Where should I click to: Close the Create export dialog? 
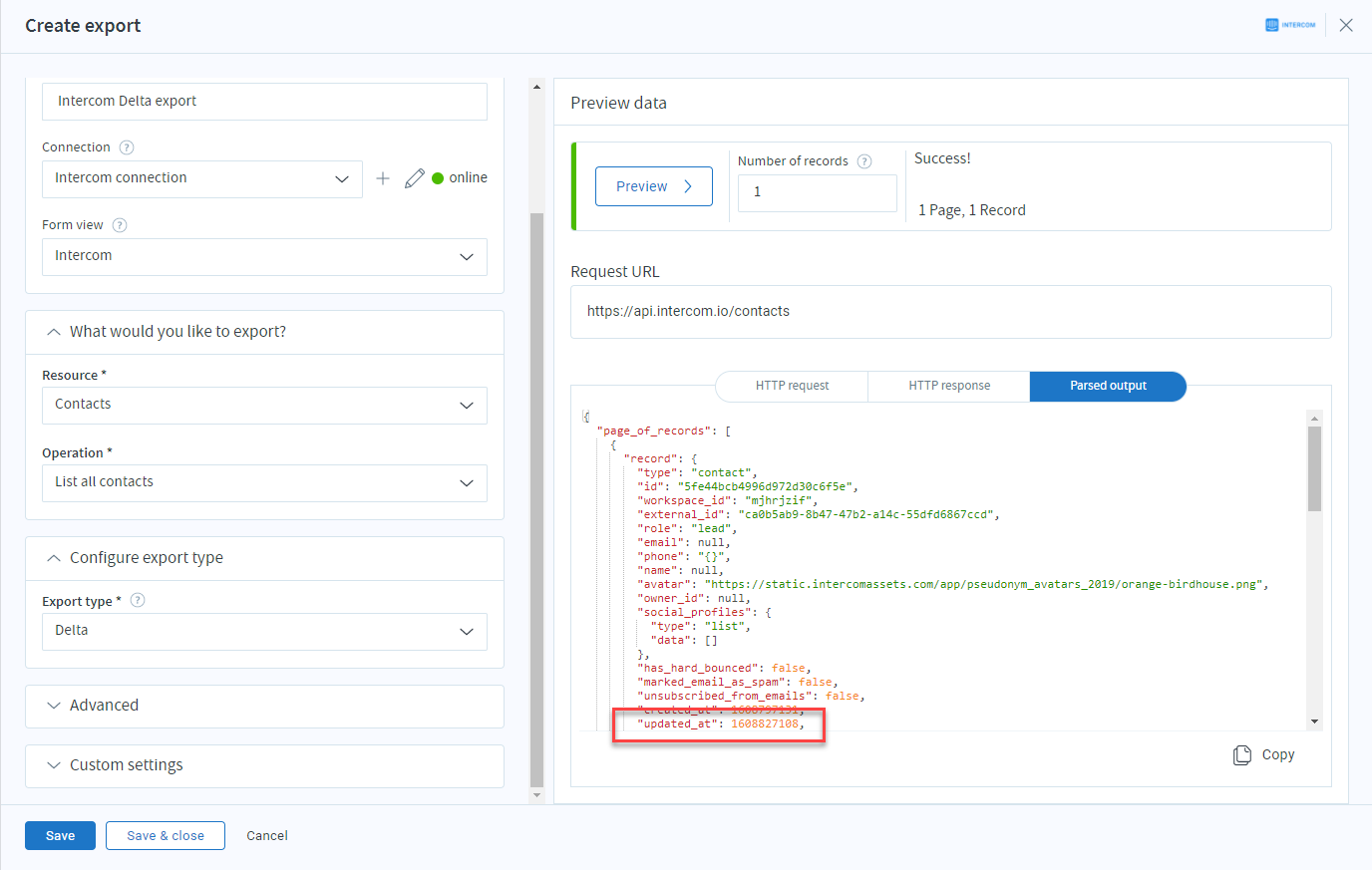point(1346,25)
